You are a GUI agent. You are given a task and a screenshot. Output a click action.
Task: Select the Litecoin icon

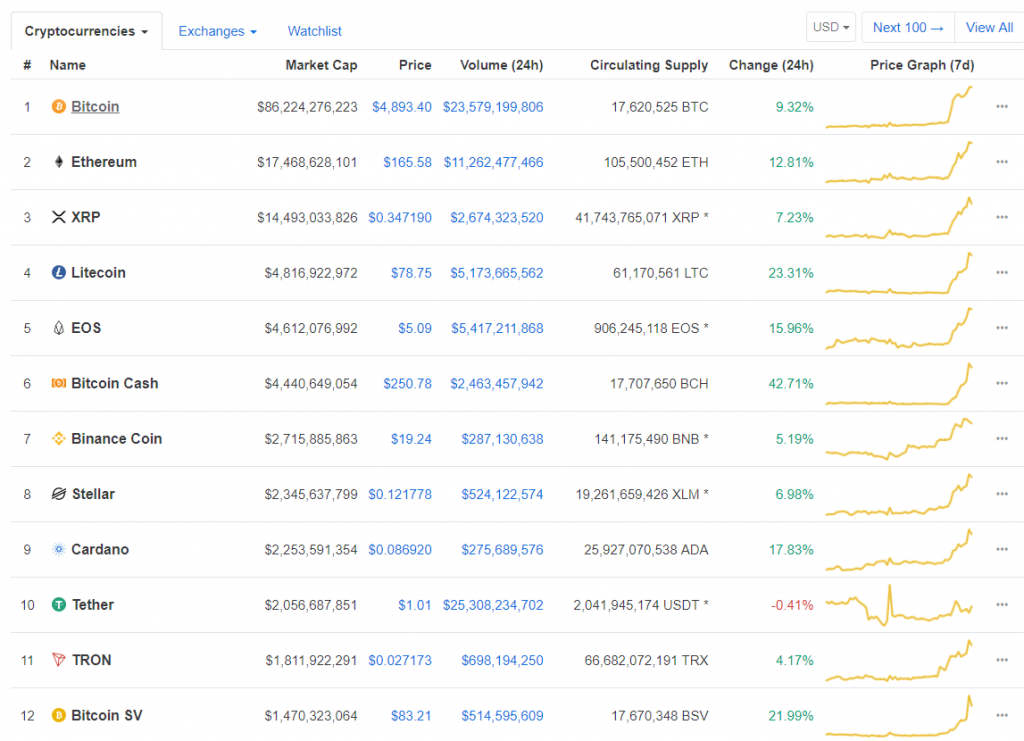pyautogui.click(x=57, y=272)
